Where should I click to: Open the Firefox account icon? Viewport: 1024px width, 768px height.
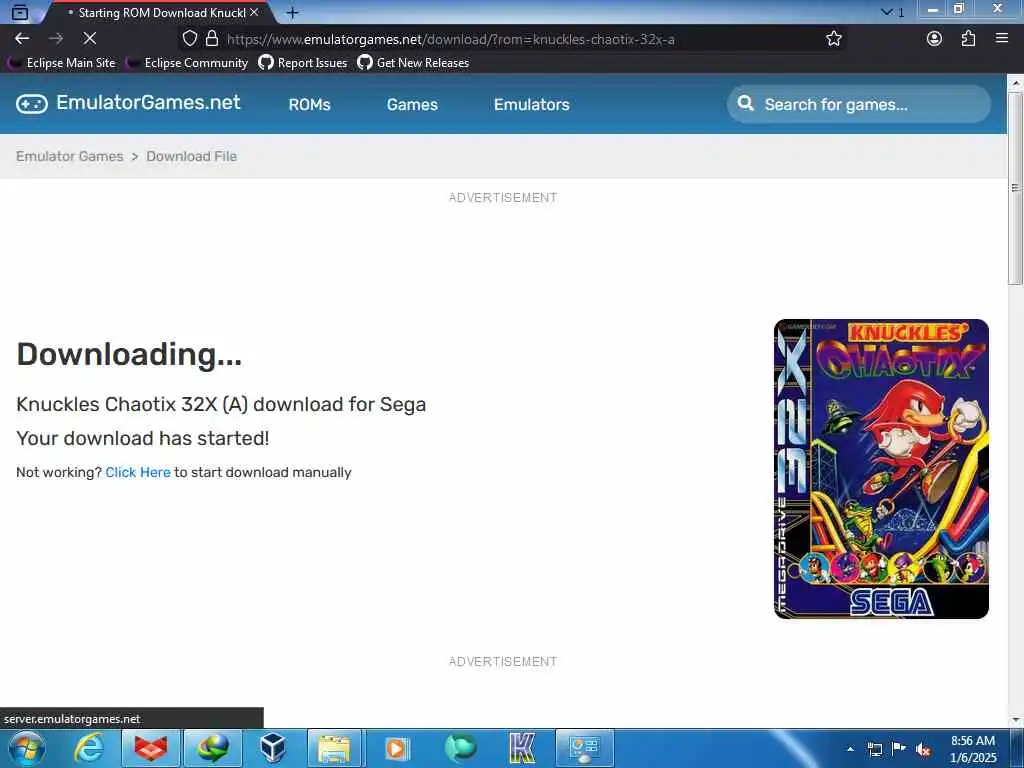[935, 39]
